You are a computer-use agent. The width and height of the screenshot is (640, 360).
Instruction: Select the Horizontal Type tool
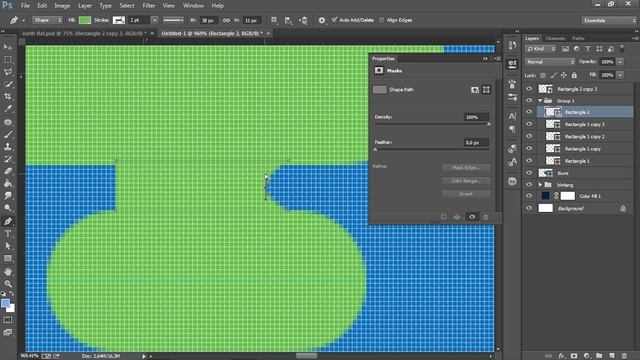tap(8, 233)
